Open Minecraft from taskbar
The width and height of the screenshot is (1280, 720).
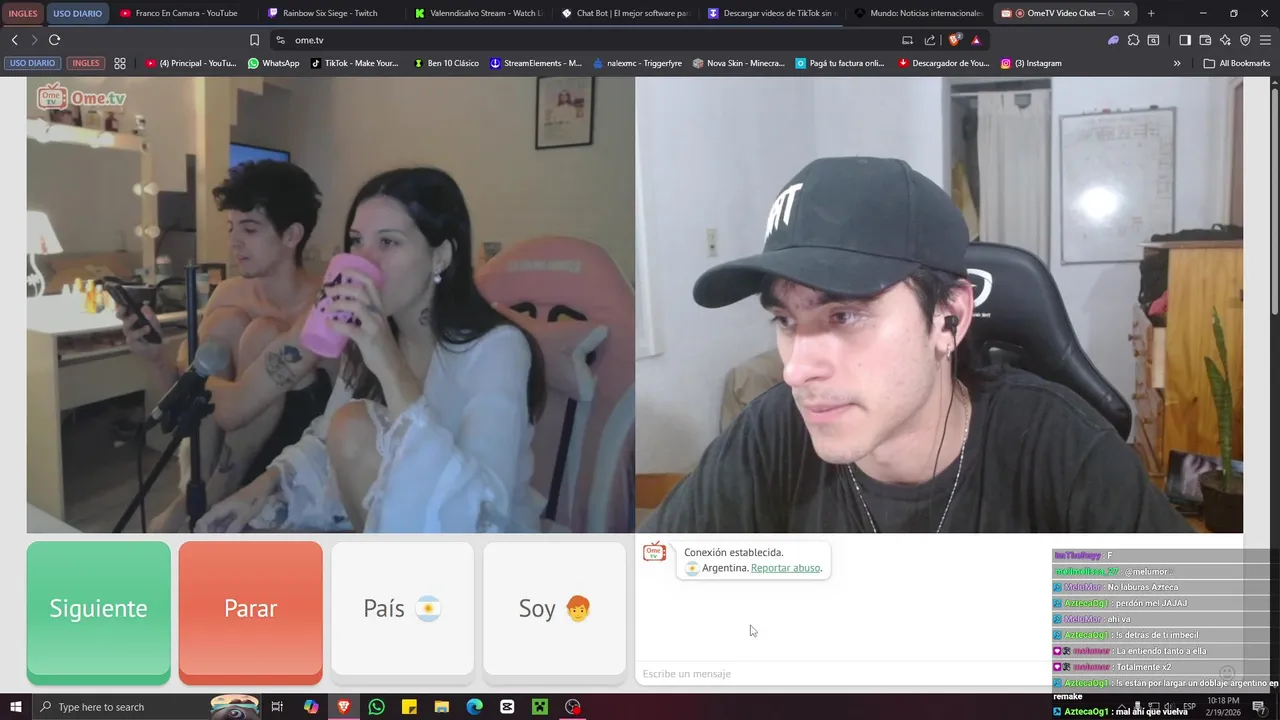click(x=540, y=707)
